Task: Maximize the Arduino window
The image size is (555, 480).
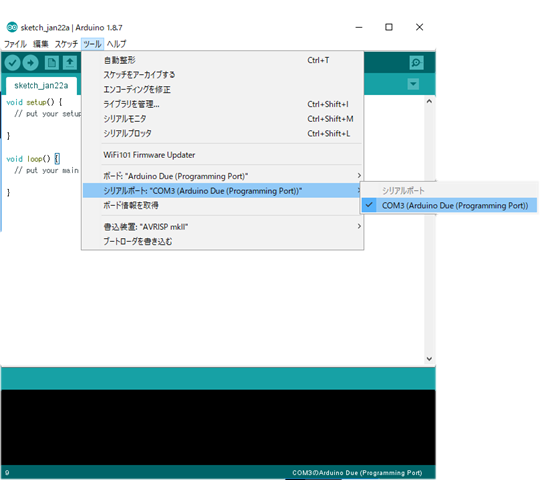Action: (389, 27)
